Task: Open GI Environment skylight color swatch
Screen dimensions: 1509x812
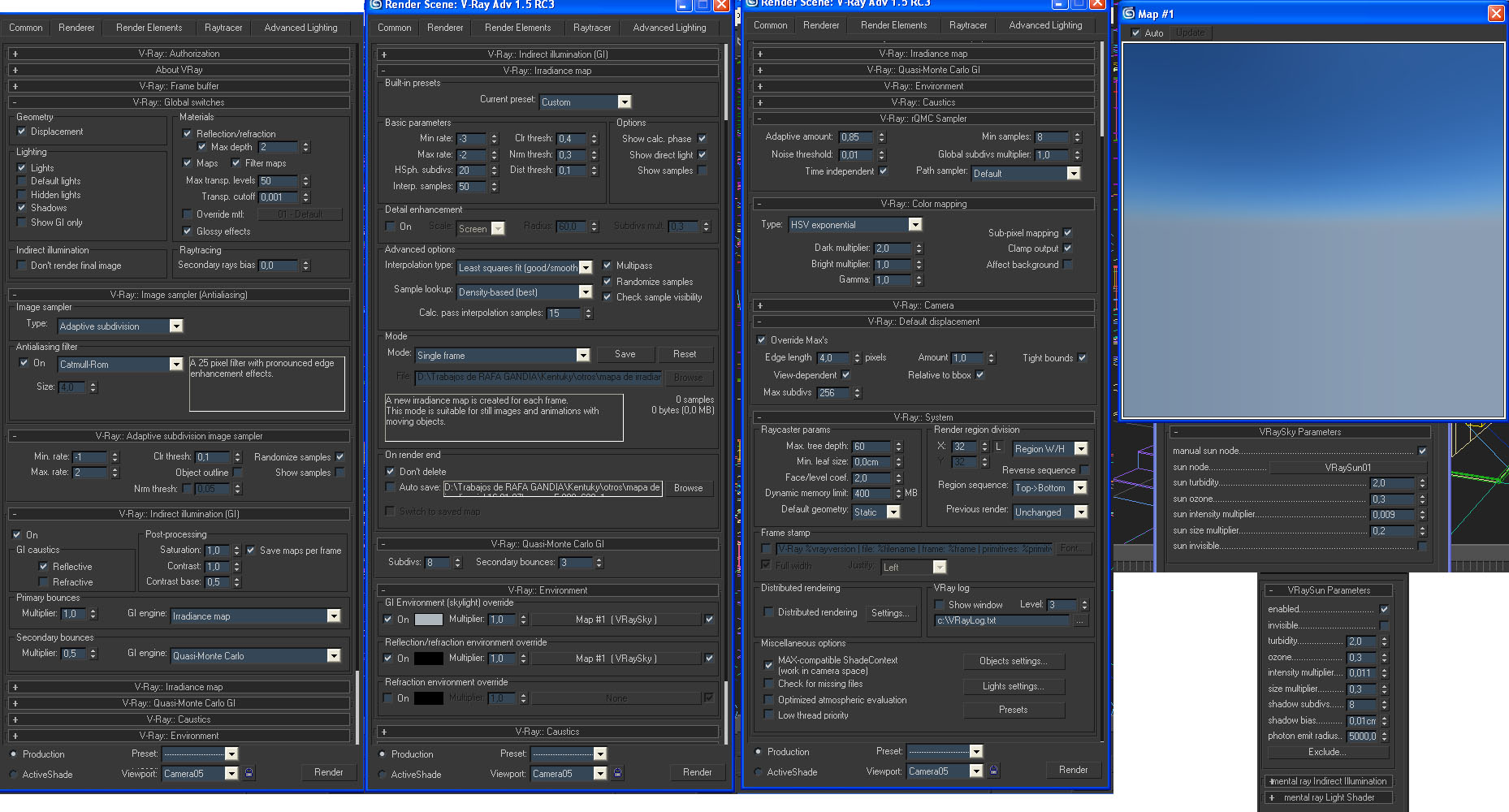Action: coord(429,620)
